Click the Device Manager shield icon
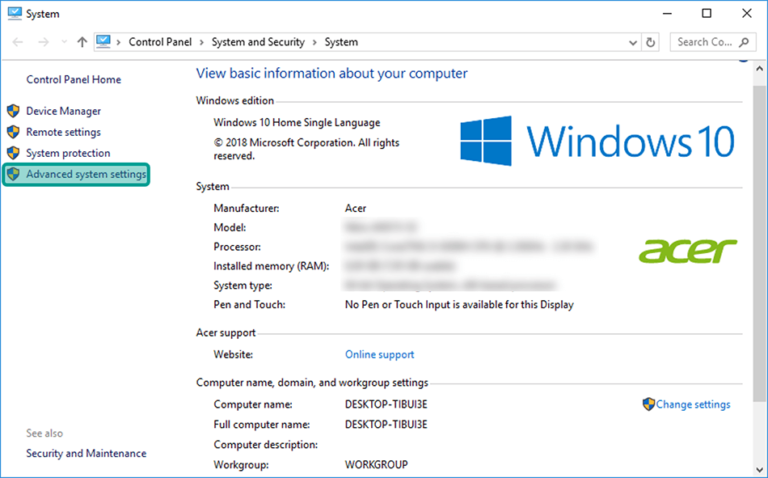The image size is (768, 478). pyautogui.click(x=13, y=111)
